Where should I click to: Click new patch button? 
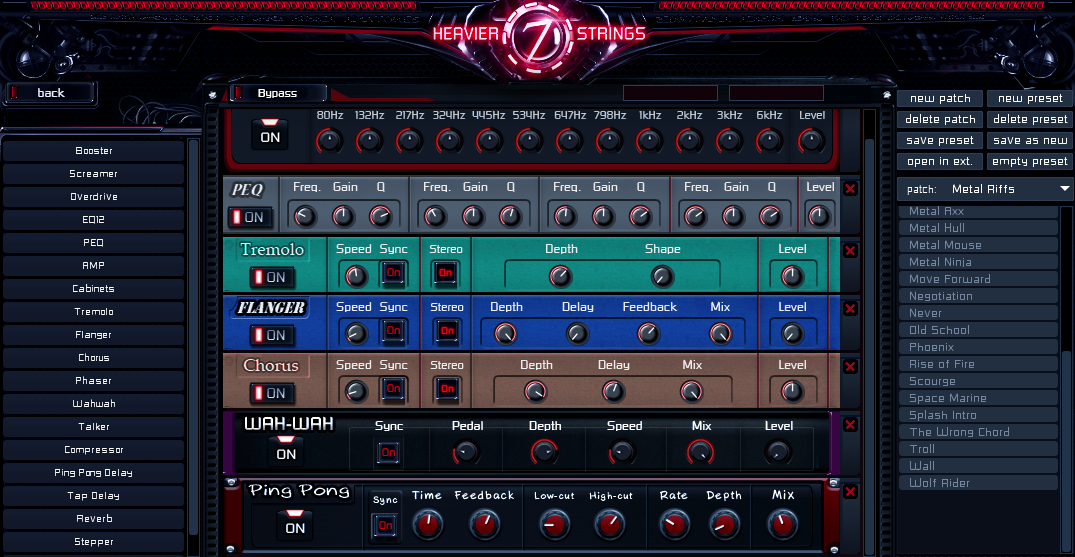tap(940, 98)
